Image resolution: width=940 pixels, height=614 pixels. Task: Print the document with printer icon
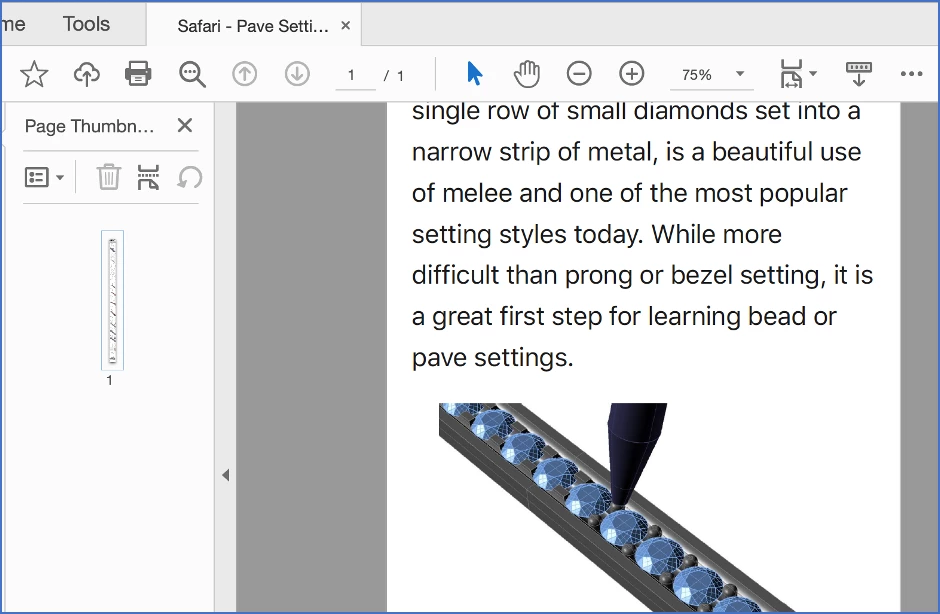coord(138,74)
